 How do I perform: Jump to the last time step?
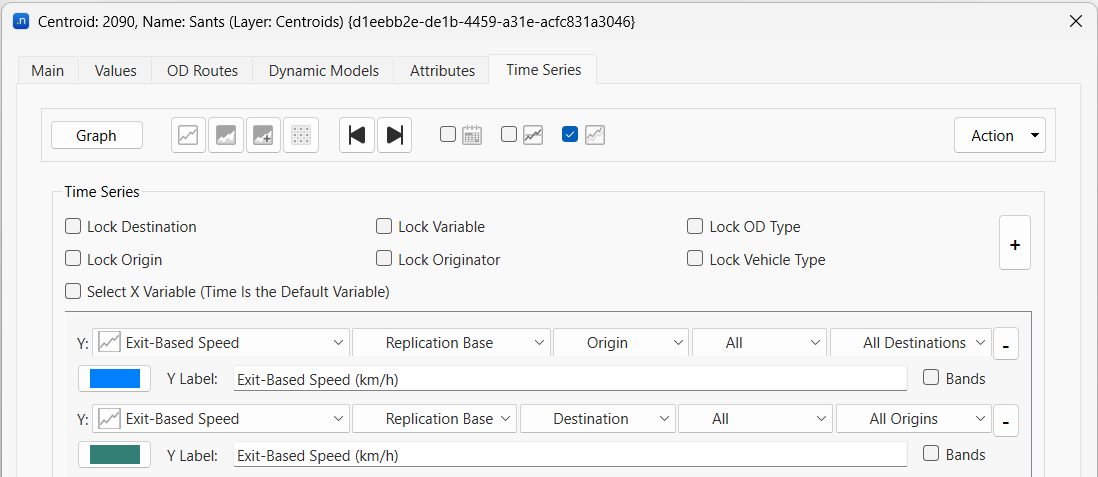[x=395, y=135]
